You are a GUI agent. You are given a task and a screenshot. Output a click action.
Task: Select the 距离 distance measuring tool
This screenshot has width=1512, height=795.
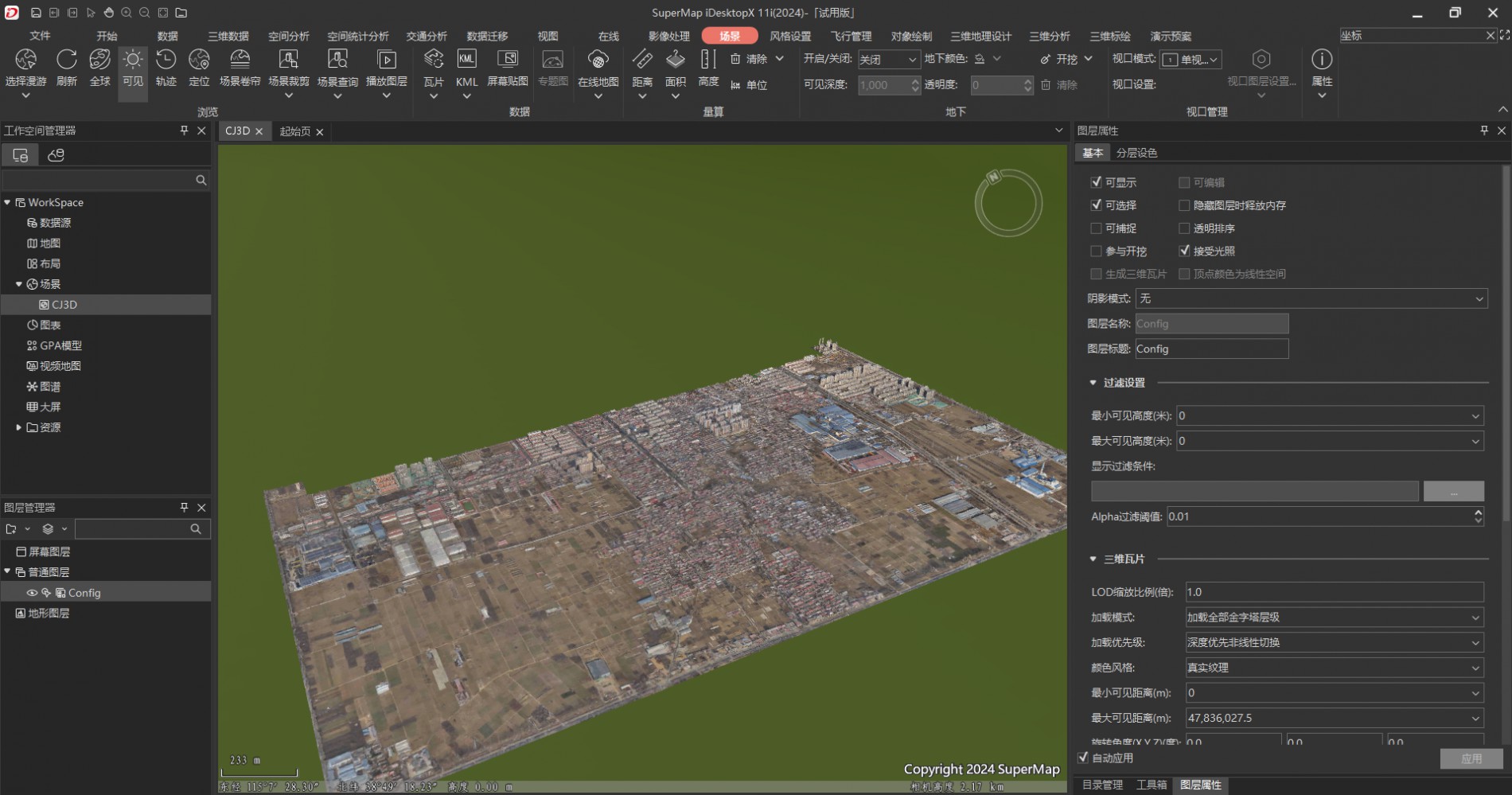point(642,74)
